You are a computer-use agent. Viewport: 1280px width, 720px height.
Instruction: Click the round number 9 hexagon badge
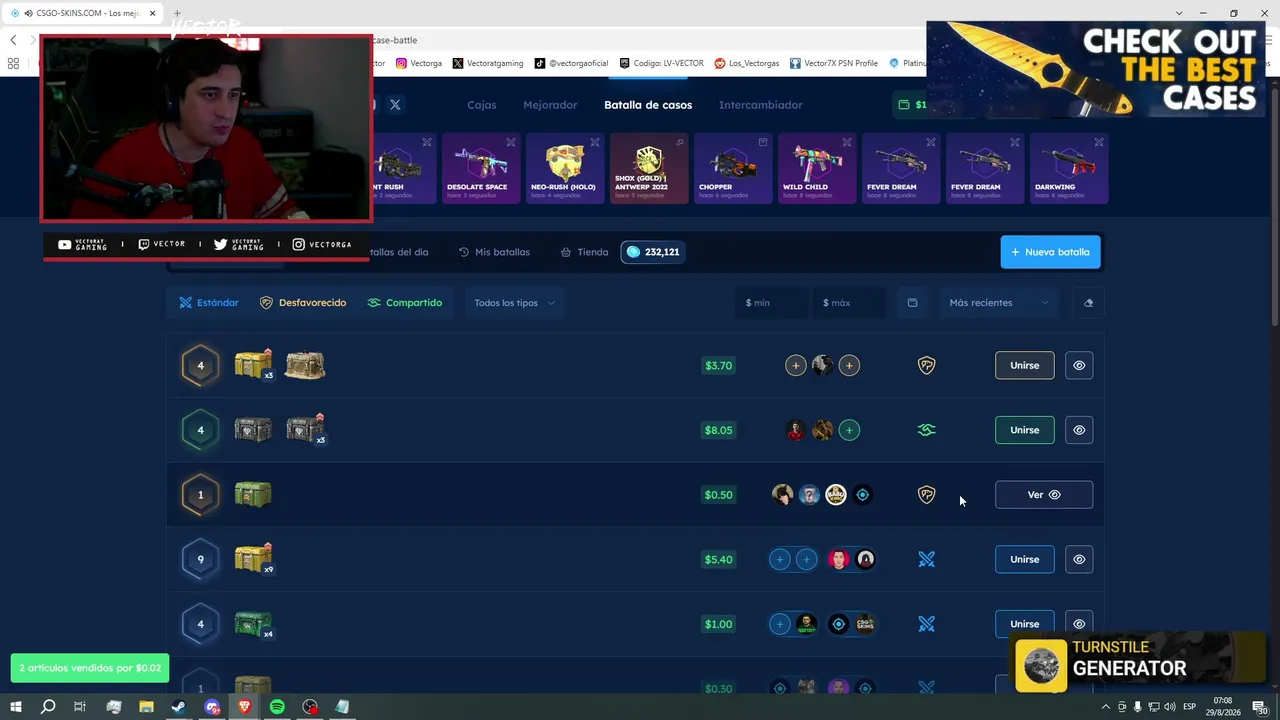coord(200,559)
